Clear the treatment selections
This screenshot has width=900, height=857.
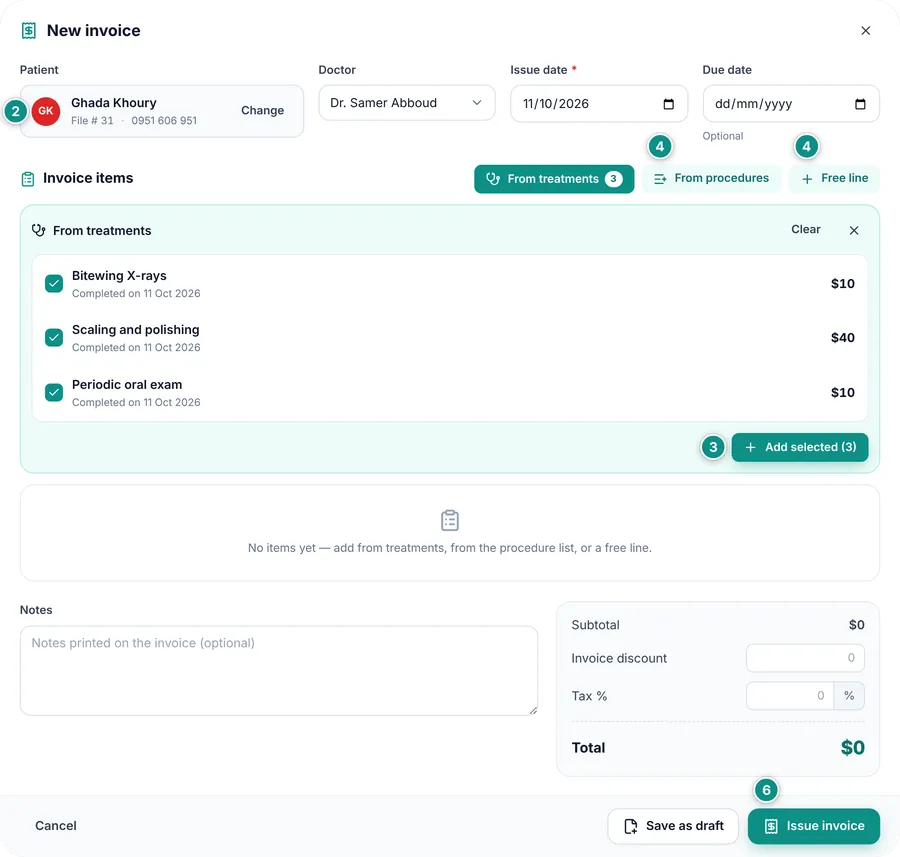(805, 229)
